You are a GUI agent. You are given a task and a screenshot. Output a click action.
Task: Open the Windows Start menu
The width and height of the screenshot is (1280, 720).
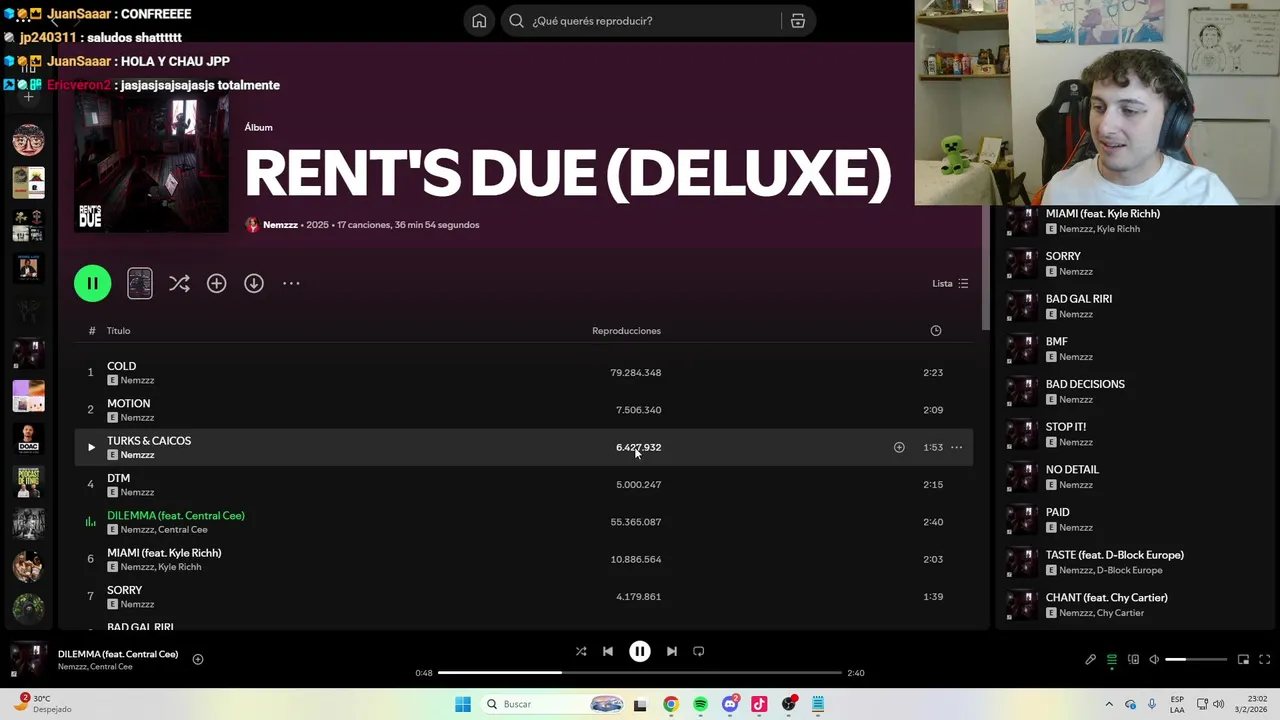462,704
